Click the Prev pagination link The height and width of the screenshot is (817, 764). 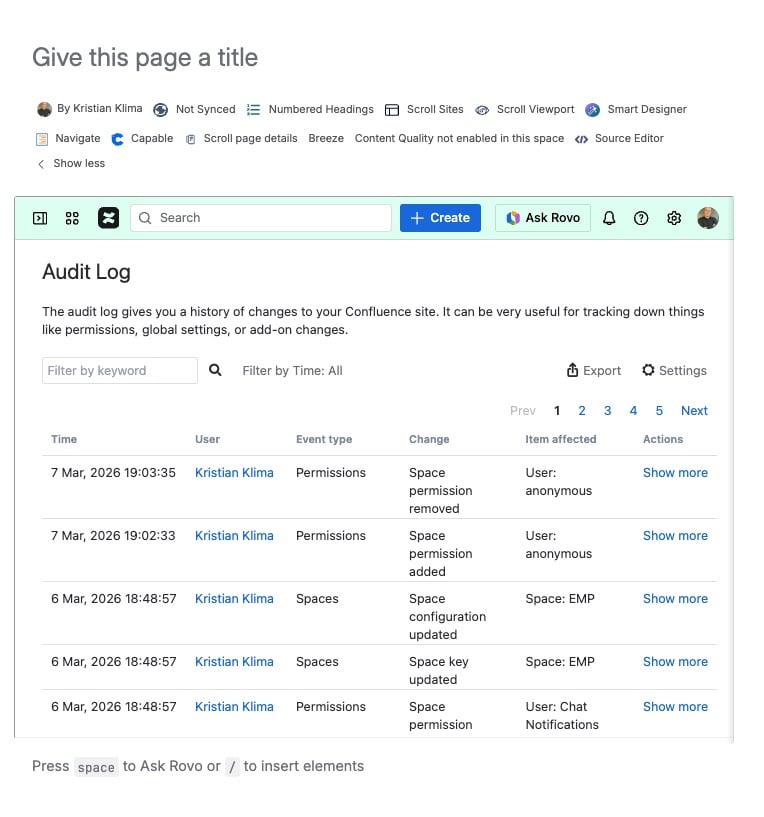(x=523, y=411)
